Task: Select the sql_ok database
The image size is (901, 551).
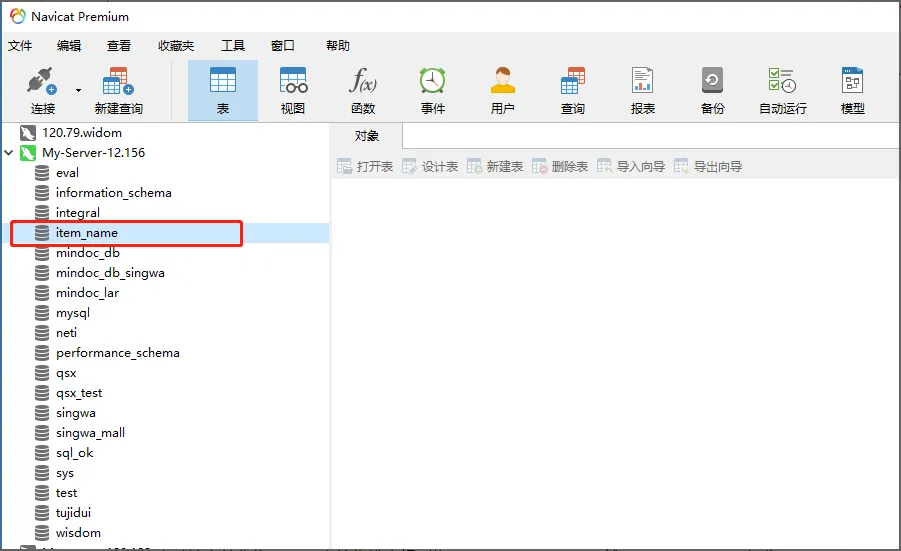Action: click(75, 453)
